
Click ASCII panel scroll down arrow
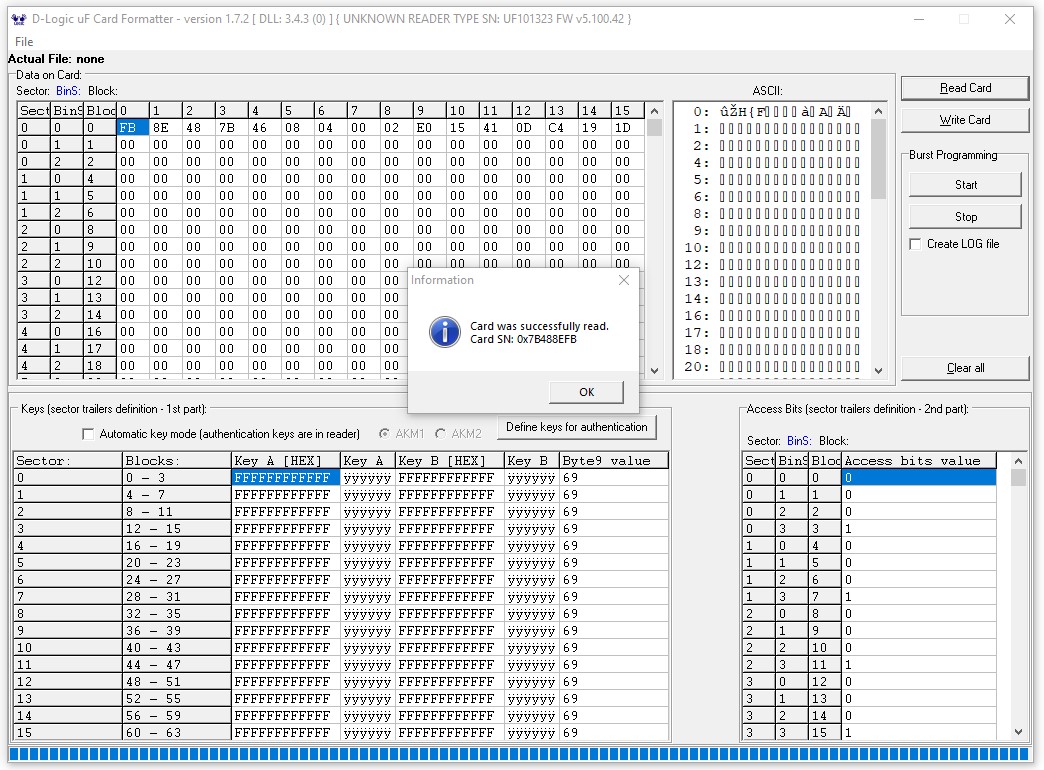click(x=878, y=371)
